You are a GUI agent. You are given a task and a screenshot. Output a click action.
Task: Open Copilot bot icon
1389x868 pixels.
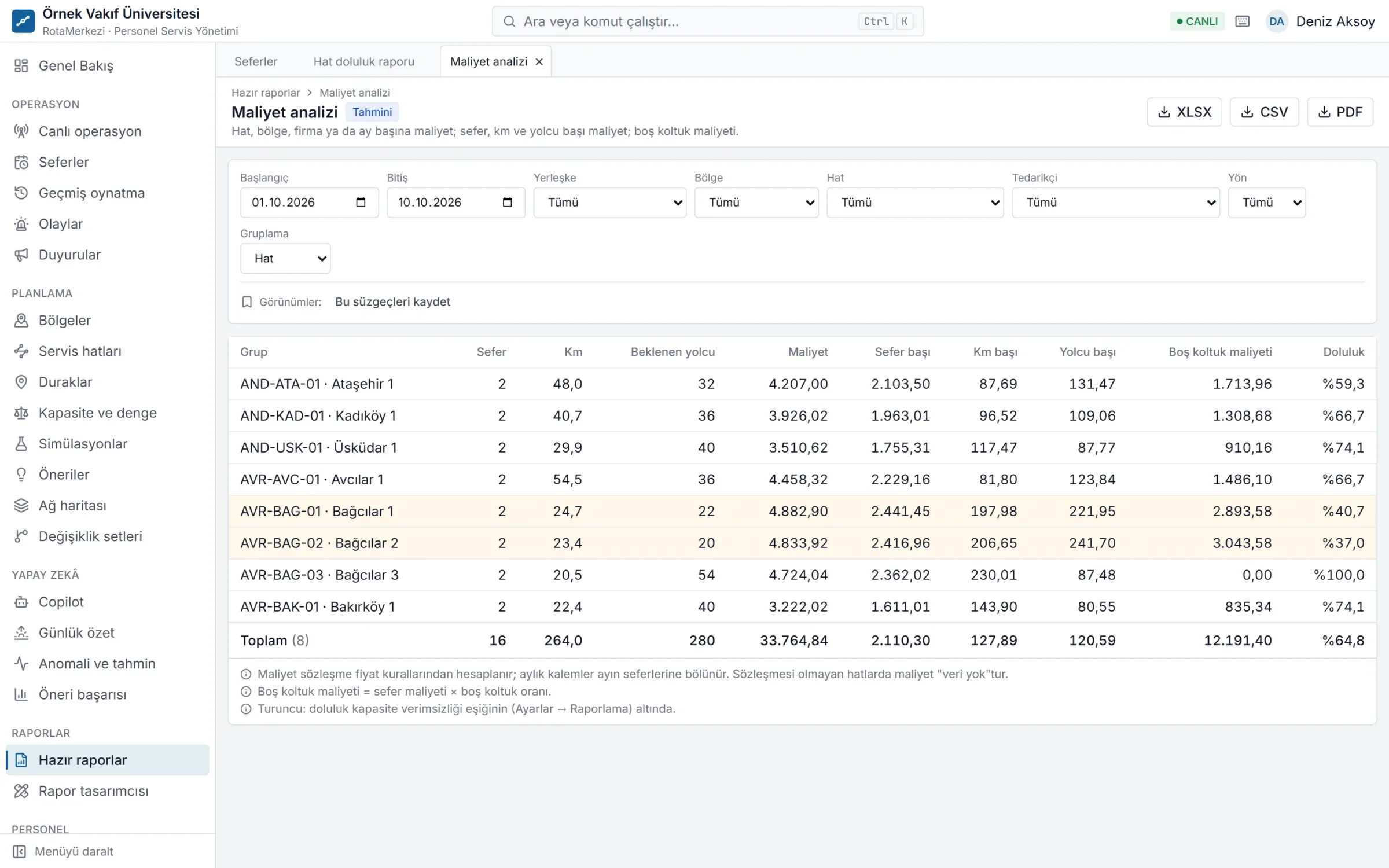point(21,602)
